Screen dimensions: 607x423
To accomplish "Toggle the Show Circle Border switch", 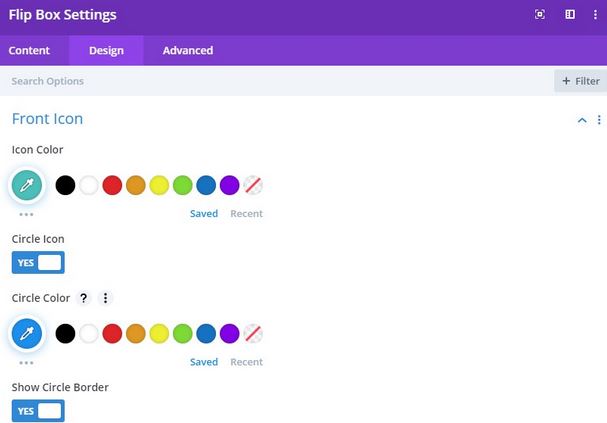I will [x=38, y=411].
